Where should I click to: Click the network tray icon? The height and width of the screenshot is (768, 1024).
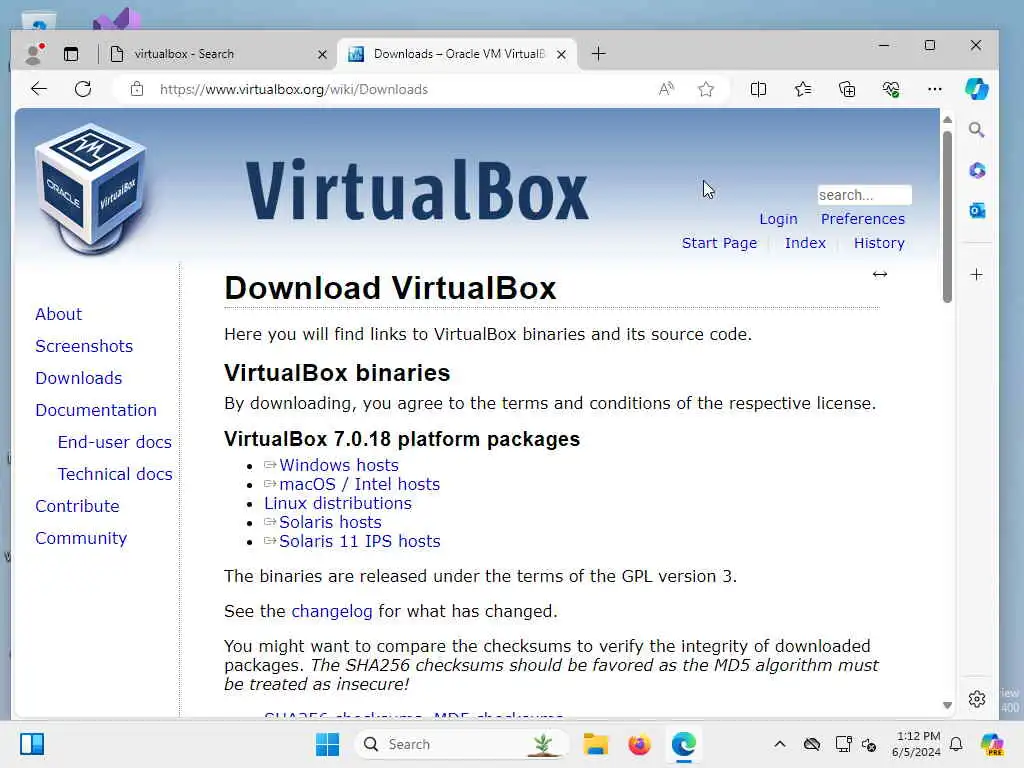tap(843, 744)
